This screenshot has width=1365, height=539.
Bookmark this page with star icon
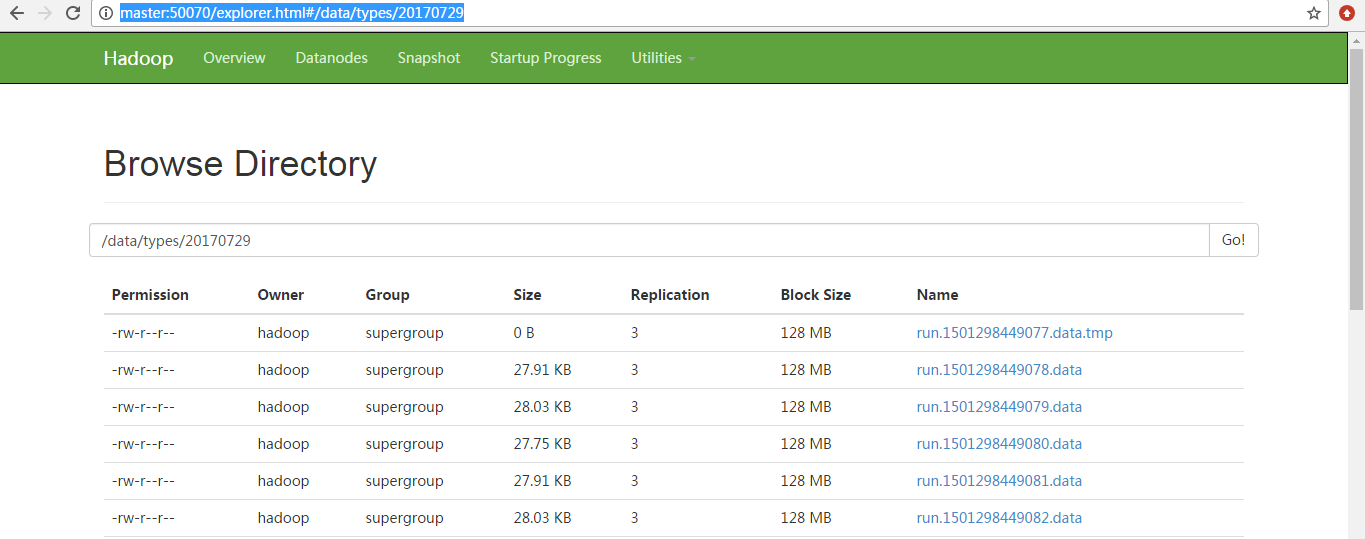tap(1314, 13)
